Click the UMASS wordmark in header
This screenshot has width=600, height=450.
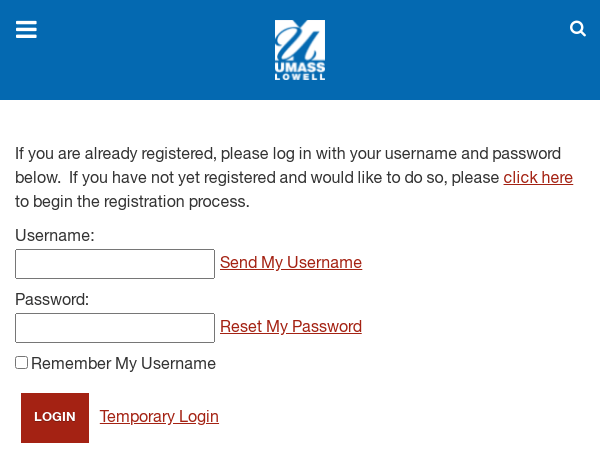tap(300, 67)
